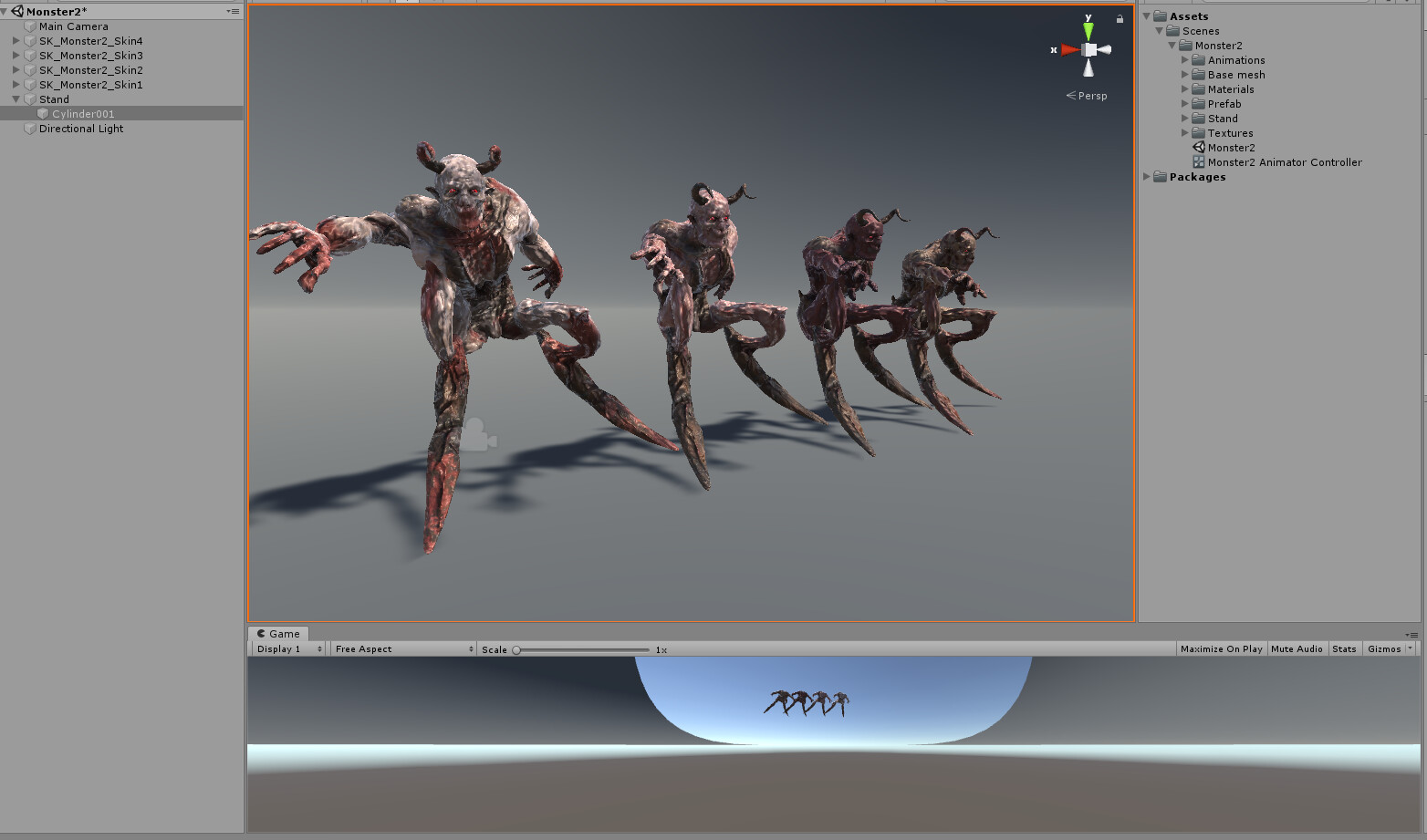
Task: Switch to the Game tab
Action: [x=278, y=633]
